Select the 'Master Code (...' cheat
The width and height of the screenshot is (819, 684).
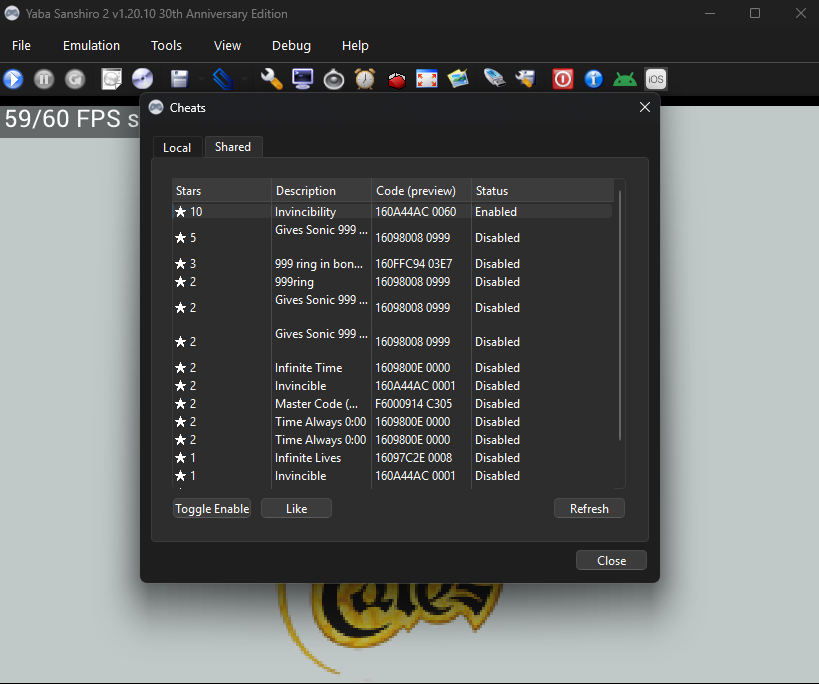coord(317,404)
